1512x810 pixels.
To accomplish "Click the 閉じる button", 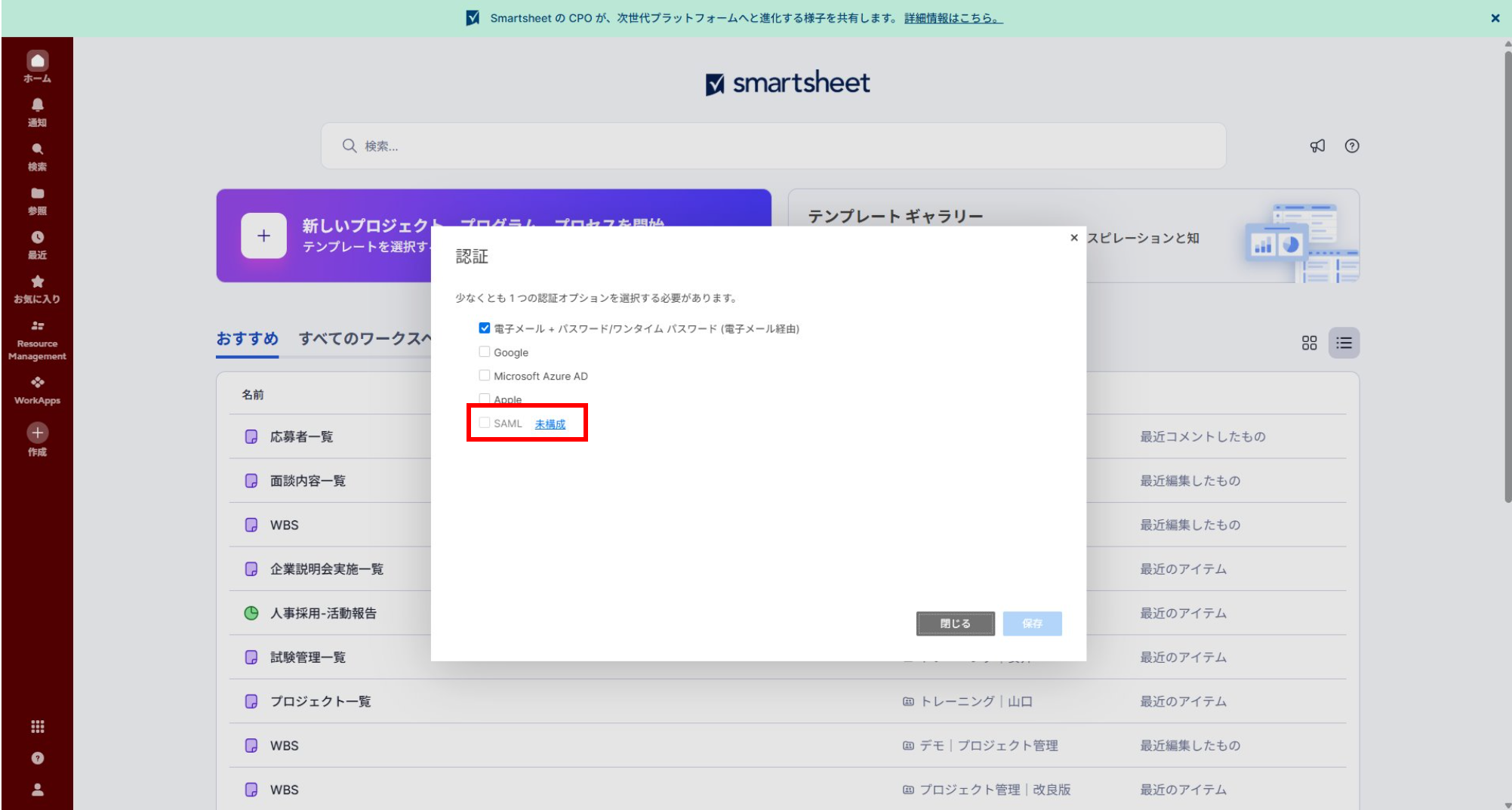I will coord(955,624).
